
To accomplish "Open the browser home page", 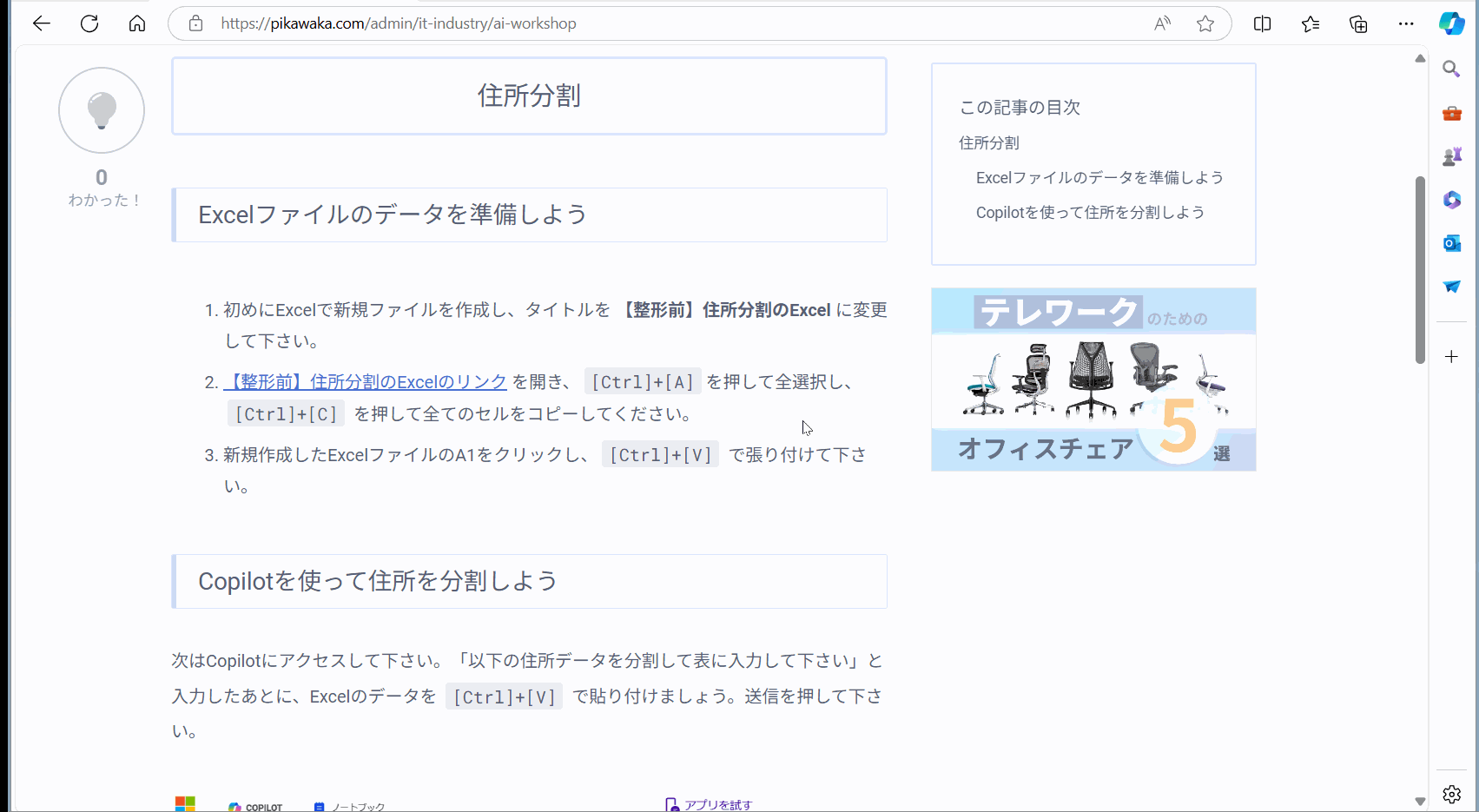I will pyautogui.click(x=137, y=23).
